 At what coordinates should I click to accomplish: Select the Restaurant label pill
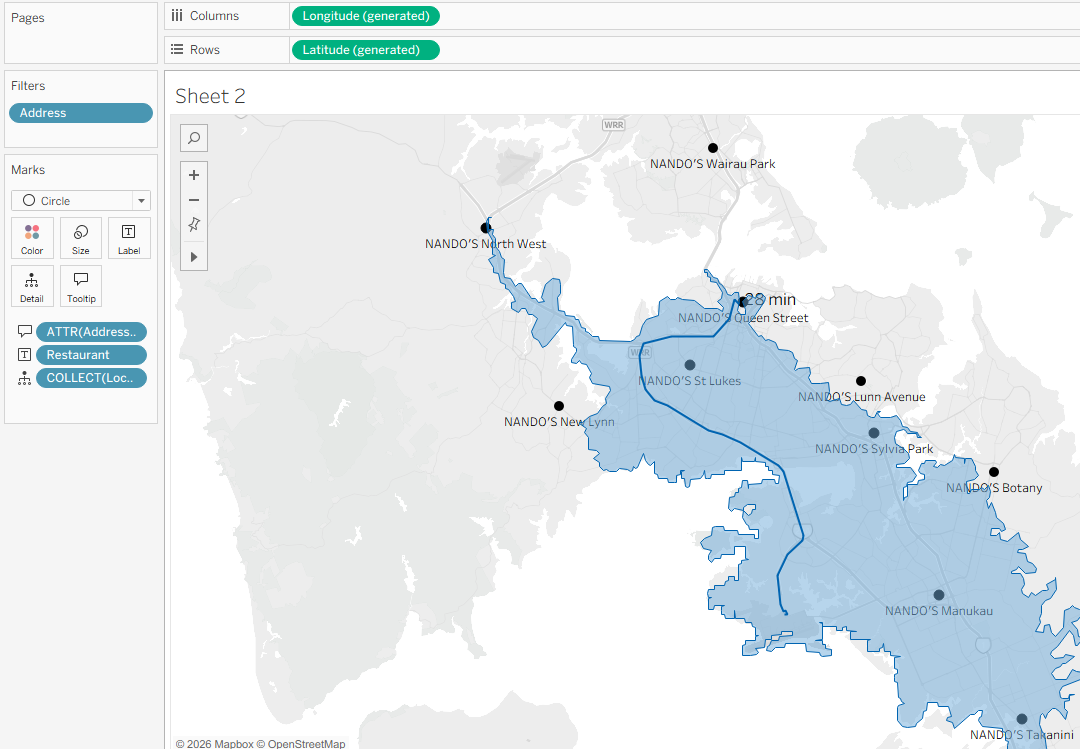point(91,355)
